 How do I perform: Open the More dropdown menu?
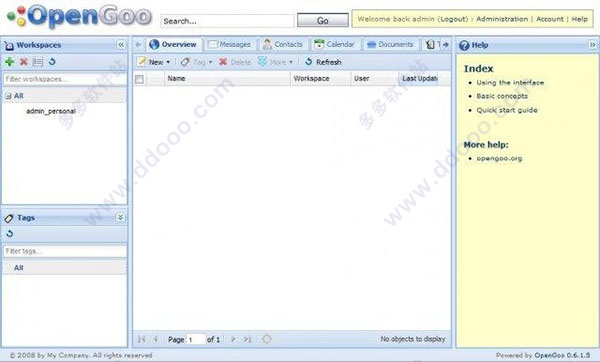pos(276,62)
